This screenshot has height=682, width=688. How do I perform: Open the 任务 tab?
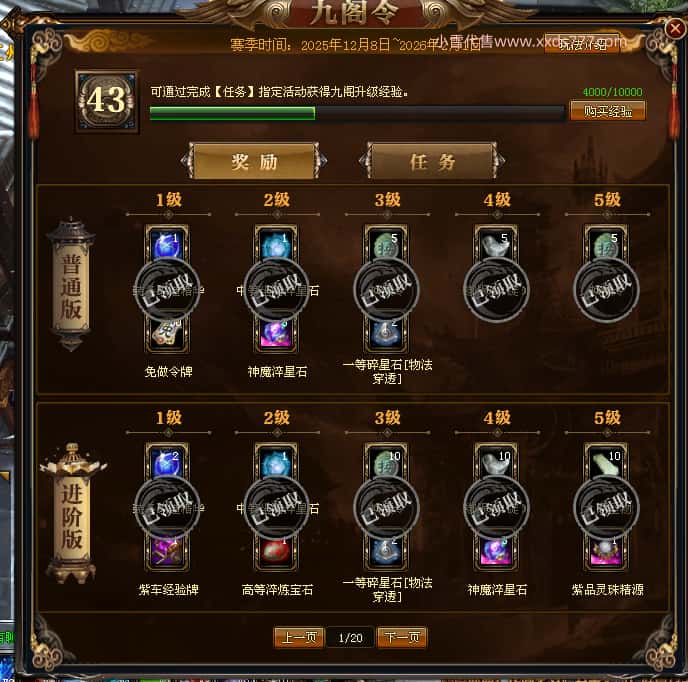tap(432, 161)
